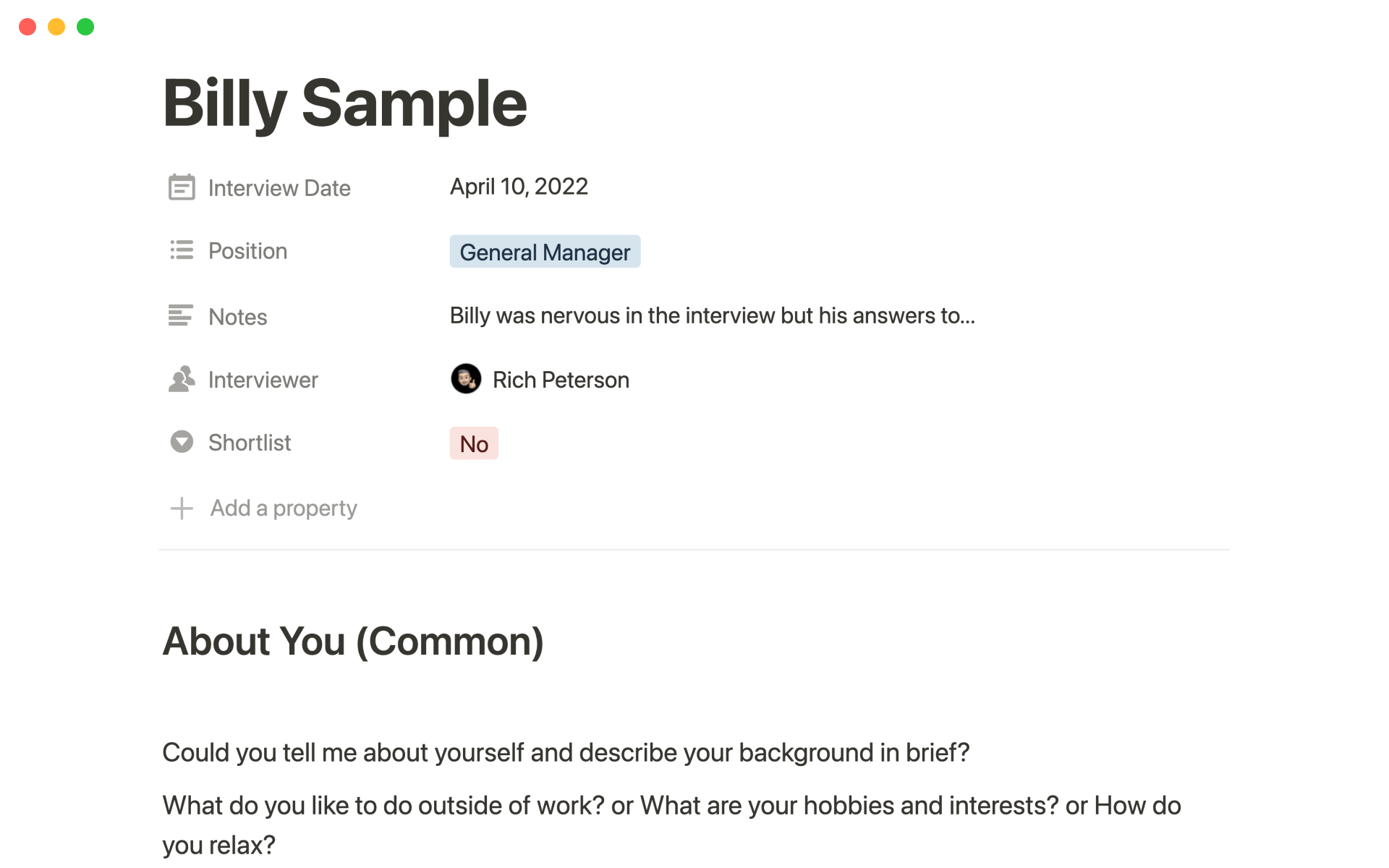Click the 'Billy Sample' page title
Image resolution: width=1389 pixels, height=868 pixels.
345,103
